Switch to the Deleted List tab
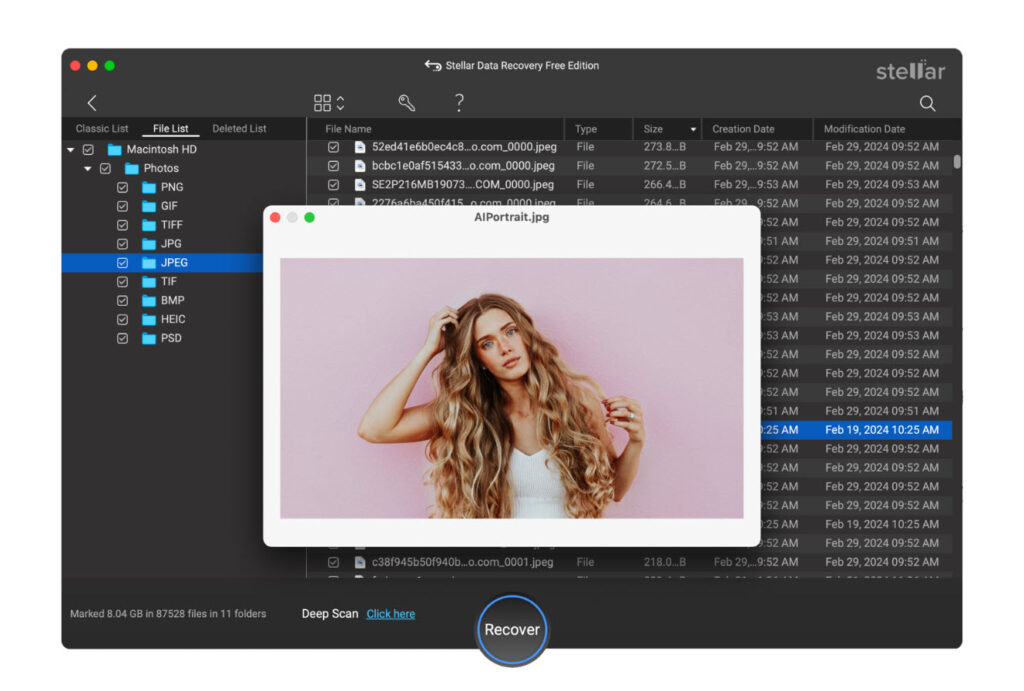 coord(239,129)
